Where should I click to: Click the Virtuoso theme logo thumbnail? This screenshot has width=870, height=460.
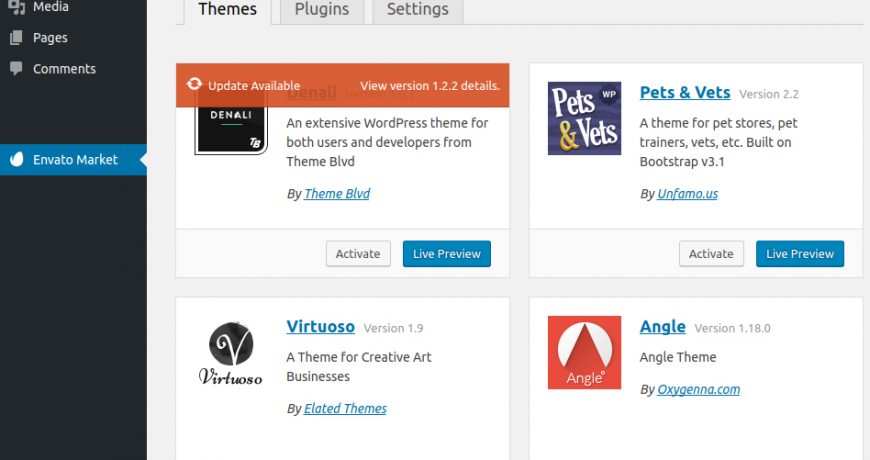(231, 353)
